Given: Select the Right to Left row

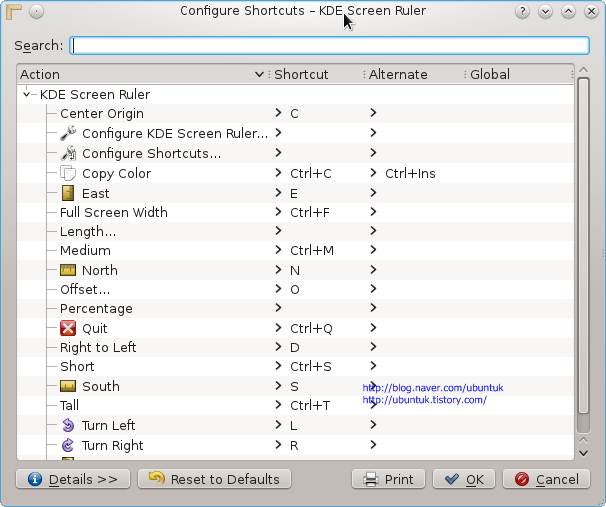Looking at the screenshot, I should [x=296, y=347].
